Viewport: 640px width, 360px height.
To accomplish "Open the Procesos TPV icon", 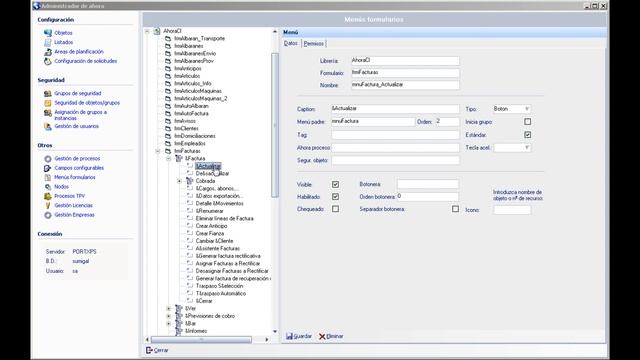I will tap(48, 196).
